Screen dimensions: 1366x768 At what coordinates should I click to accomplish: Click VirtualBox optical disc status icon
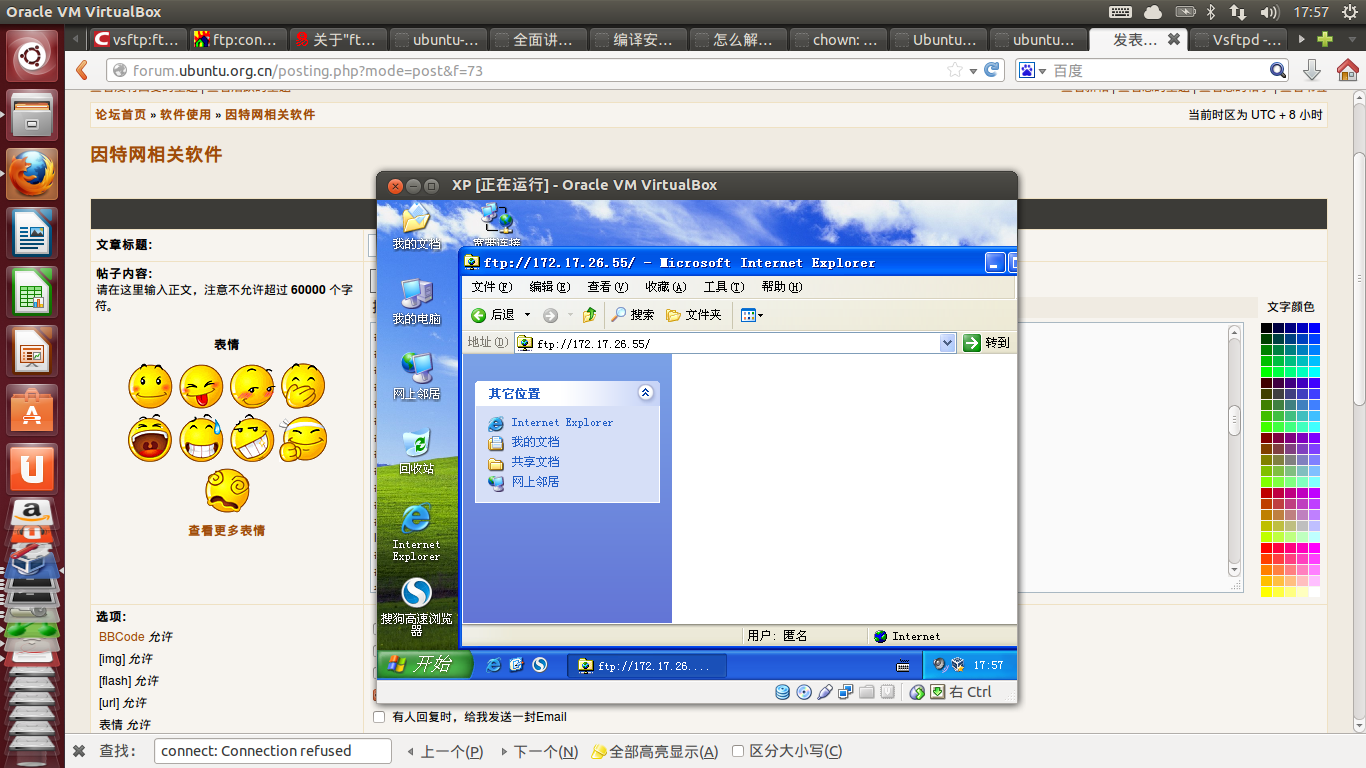(x=803, y=692)
